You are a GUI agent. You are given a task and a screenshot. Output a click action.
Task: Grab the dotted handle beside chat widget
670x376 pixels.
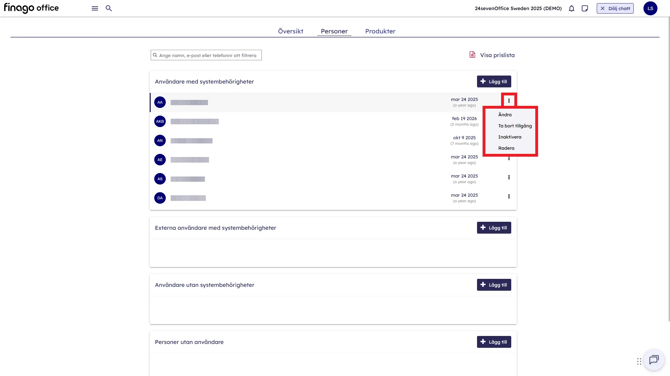click(639, 361)
